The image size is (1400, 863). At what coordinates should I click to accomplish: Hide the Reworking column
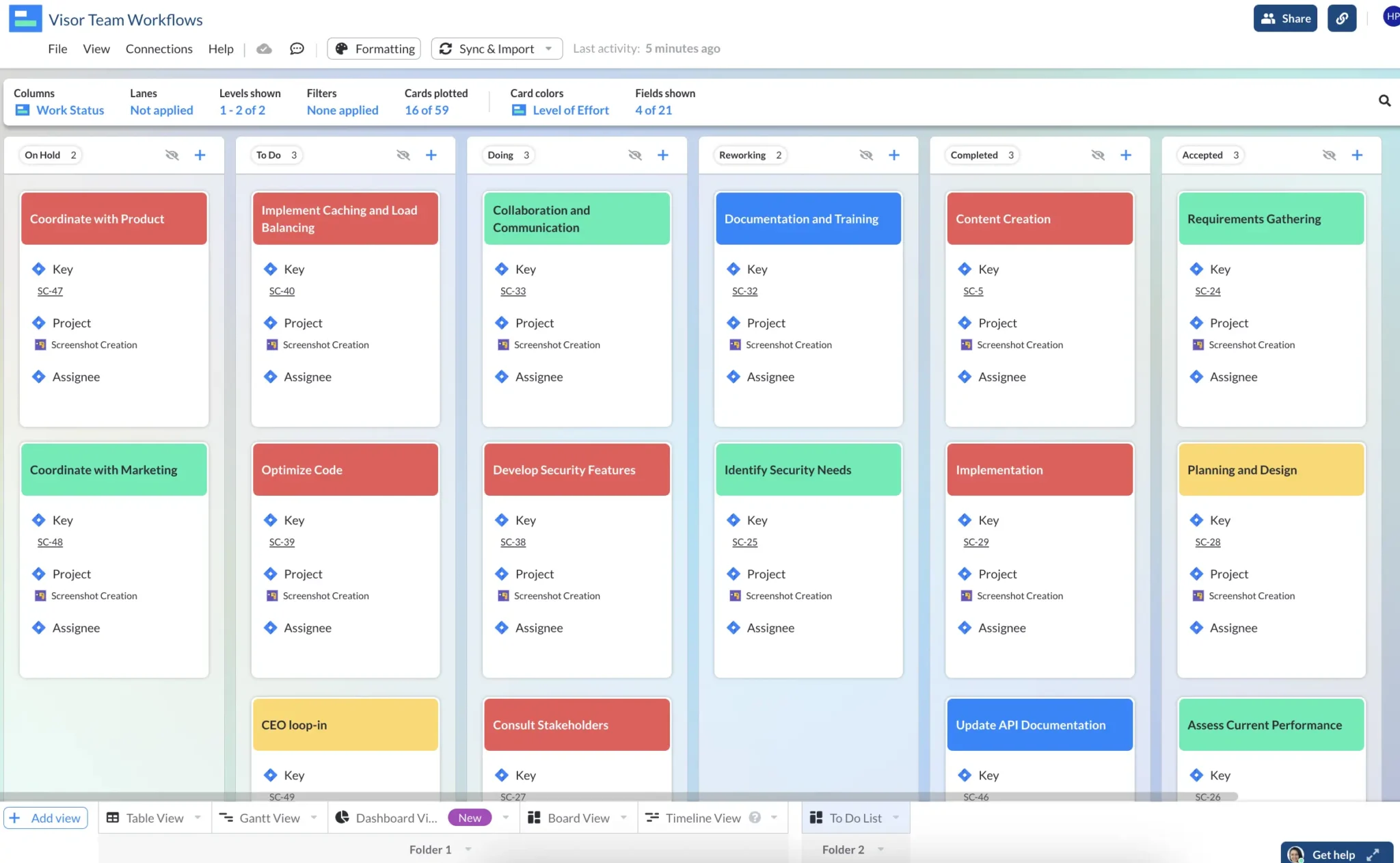866,155
